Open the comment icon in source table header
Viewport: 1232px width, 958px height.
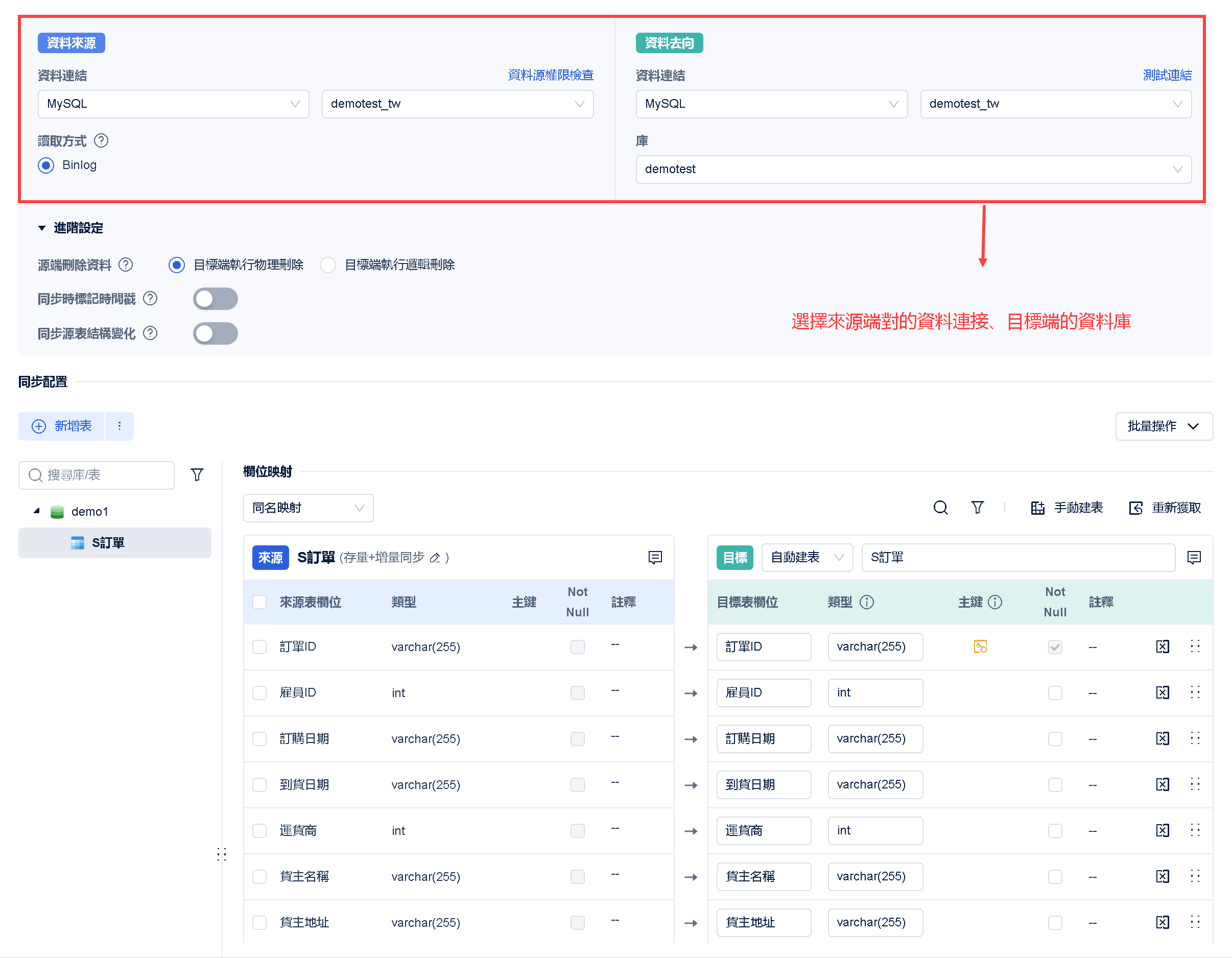654,558
